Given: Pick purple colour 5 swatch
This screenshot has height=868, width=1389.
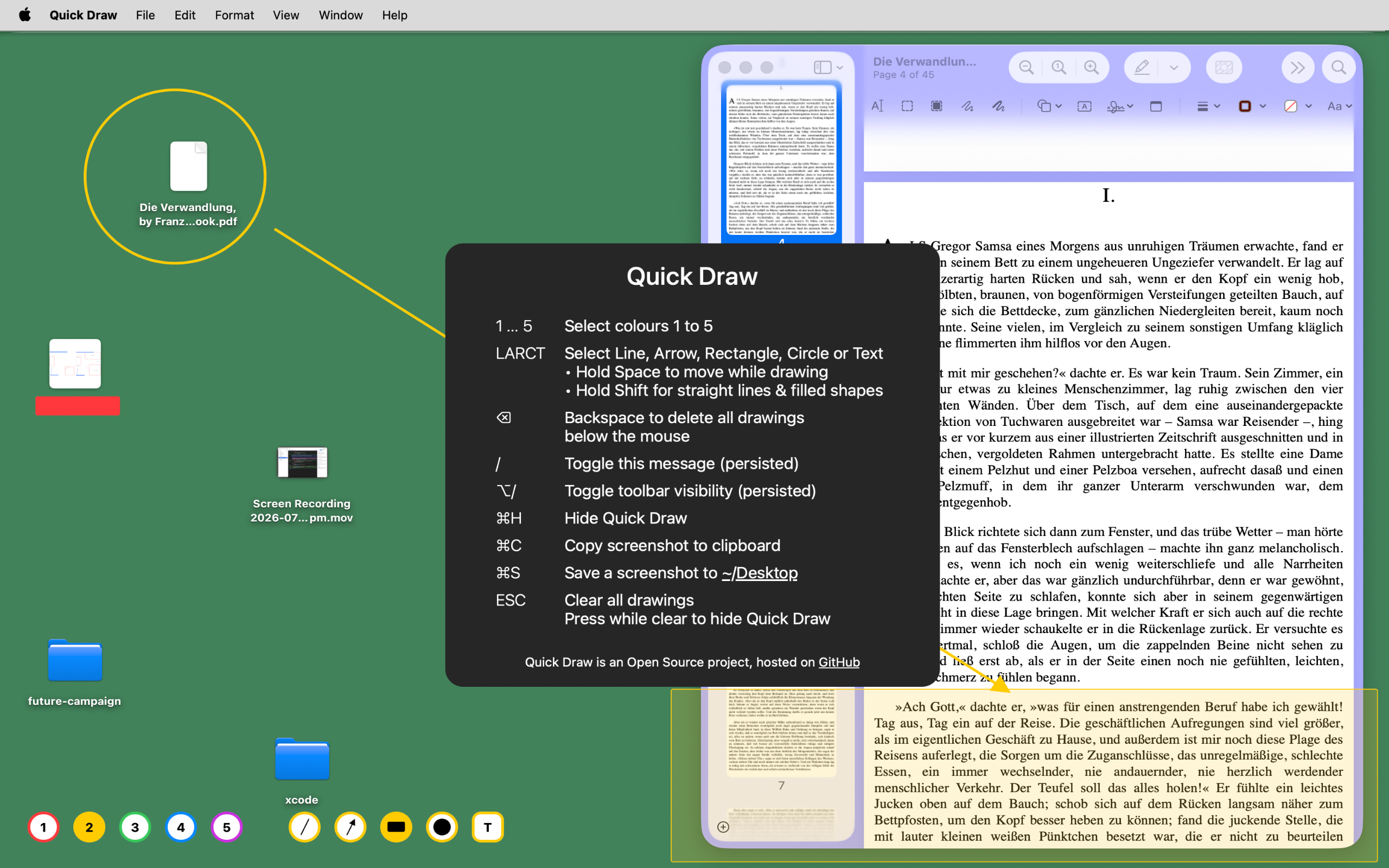Looking at the screenshot, I should 227,827.
